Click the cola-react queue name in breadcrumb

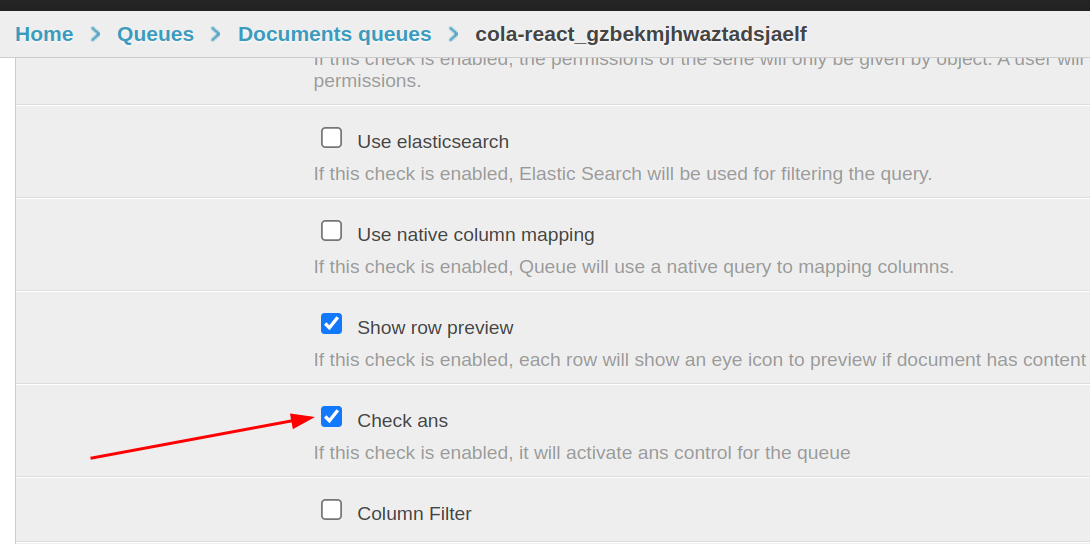[x=640, y=34]
